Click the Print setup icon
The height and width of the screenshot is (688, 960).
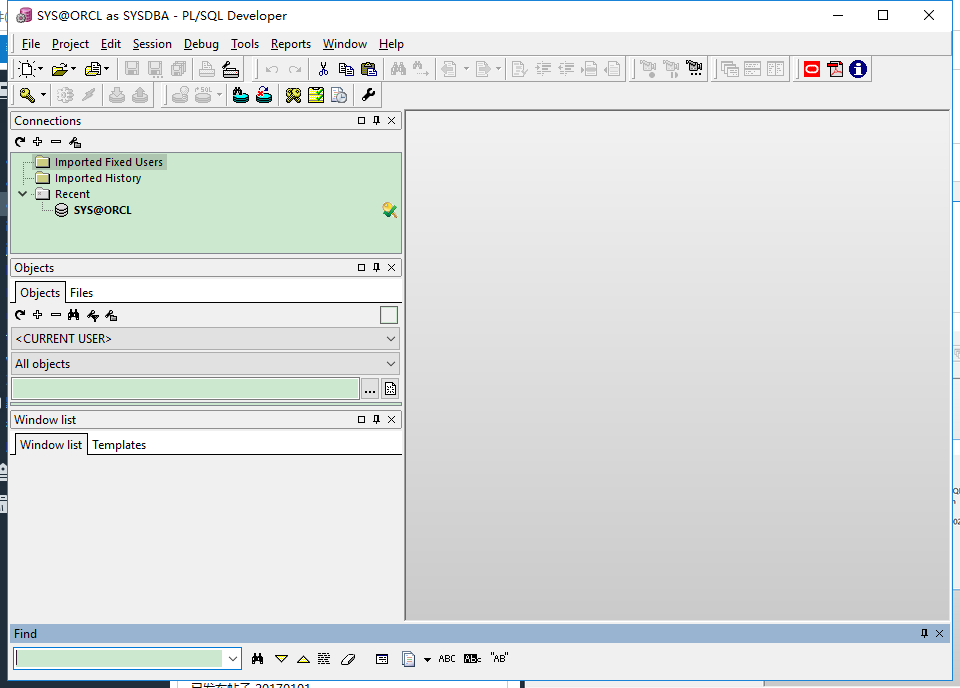coord(230,69)
